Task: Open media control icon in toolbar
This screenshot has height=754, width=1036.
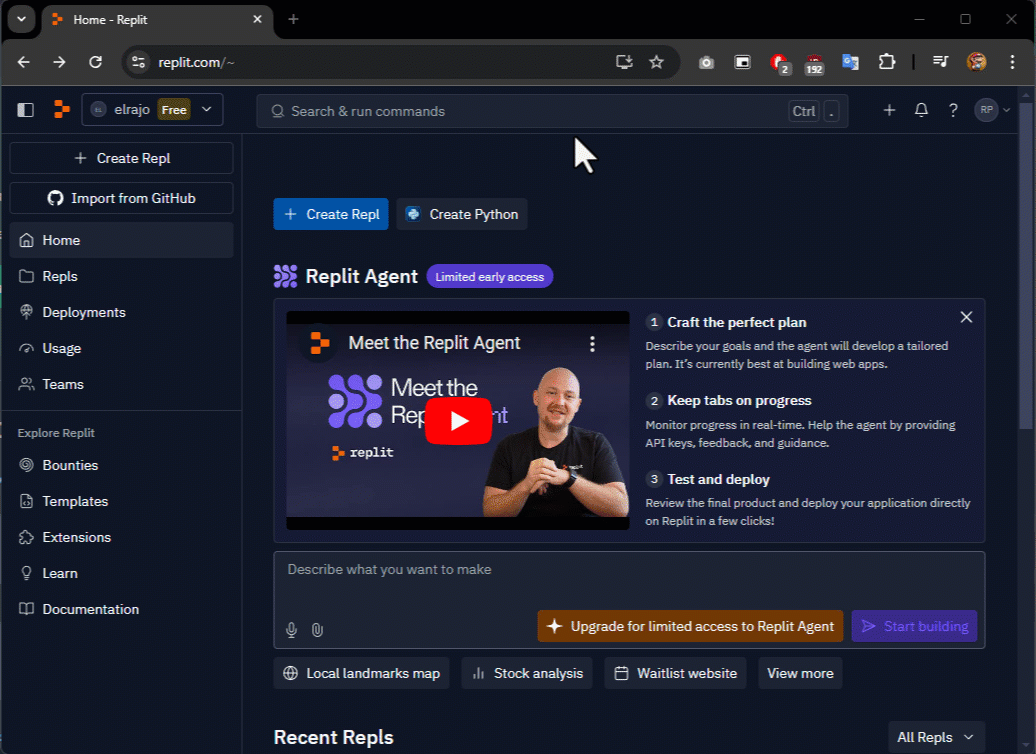Action: pos(940,62)
